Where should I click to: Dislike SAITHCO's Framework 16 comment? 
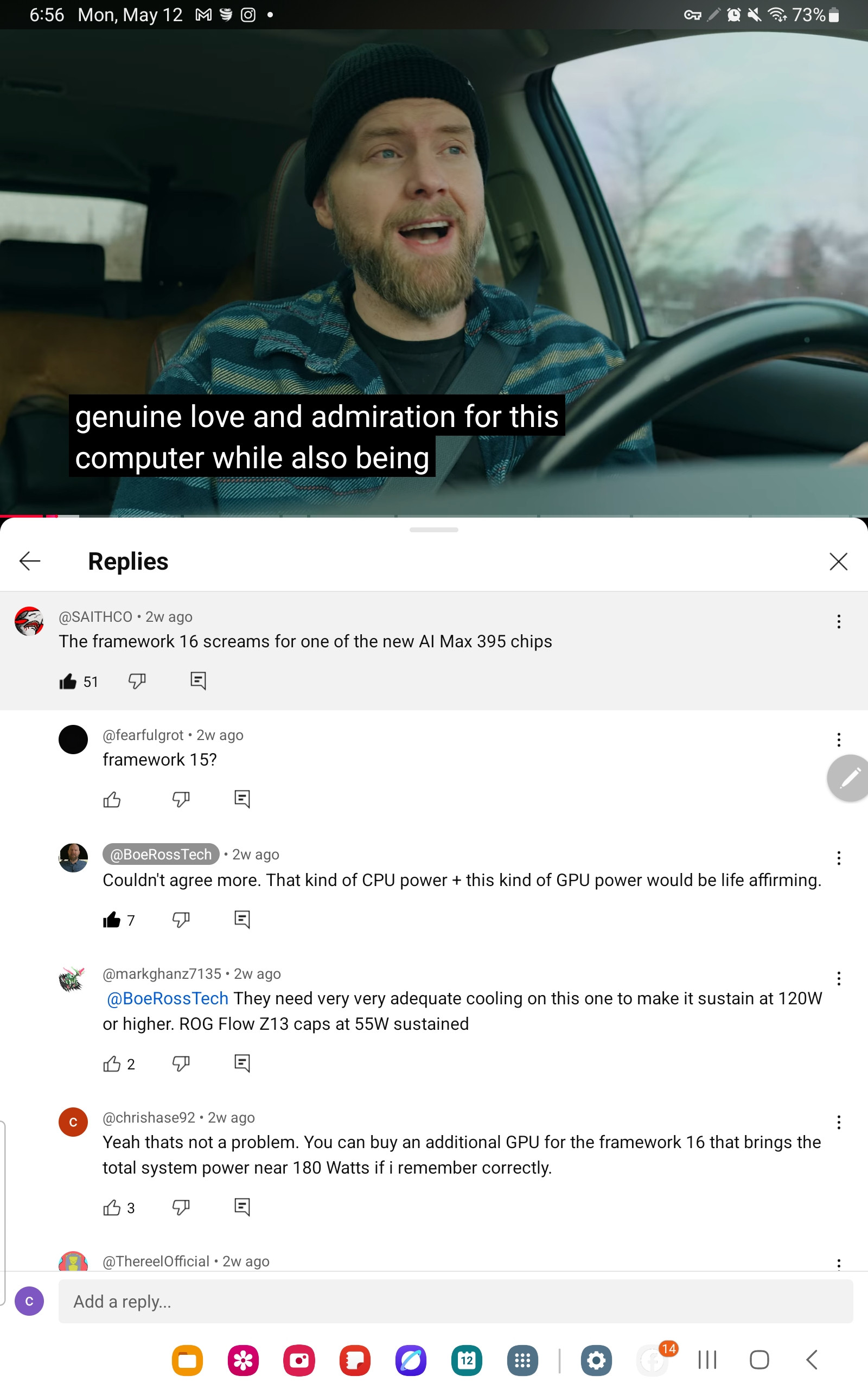click(x=137, y=681)
